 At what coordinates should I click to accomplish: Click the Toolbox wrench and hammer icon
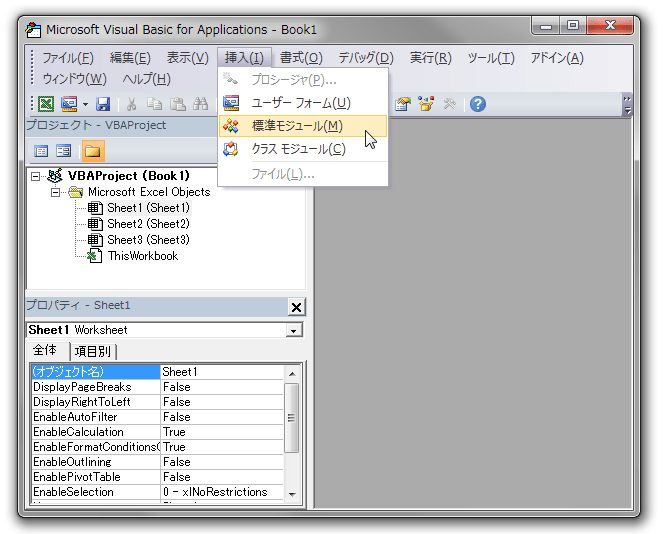(x=449, y=104)
